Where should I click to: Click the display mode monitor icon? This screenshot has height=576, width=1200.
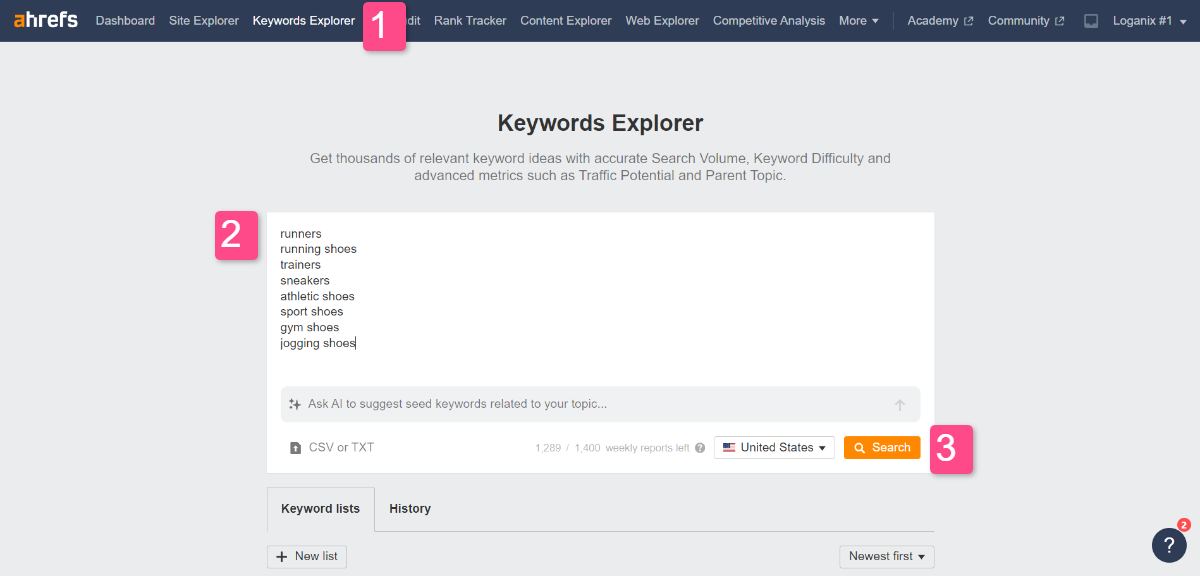tap(1091, 21)
